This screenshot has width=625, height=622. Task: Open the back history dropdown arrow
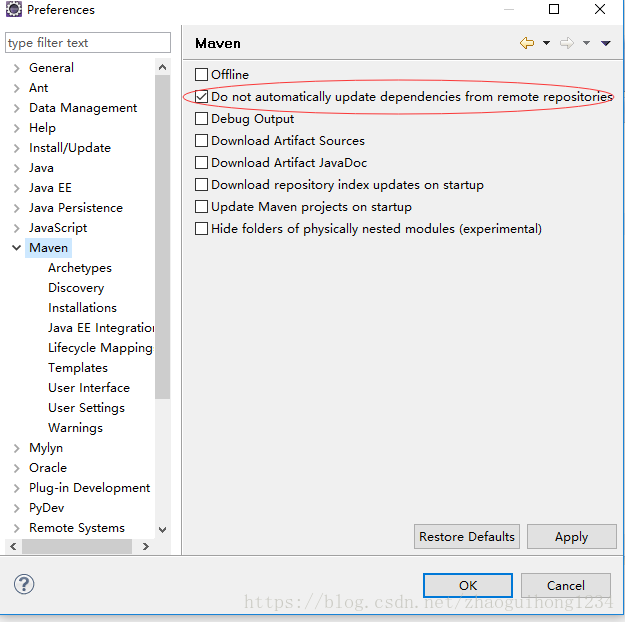(x=546, y=43)
